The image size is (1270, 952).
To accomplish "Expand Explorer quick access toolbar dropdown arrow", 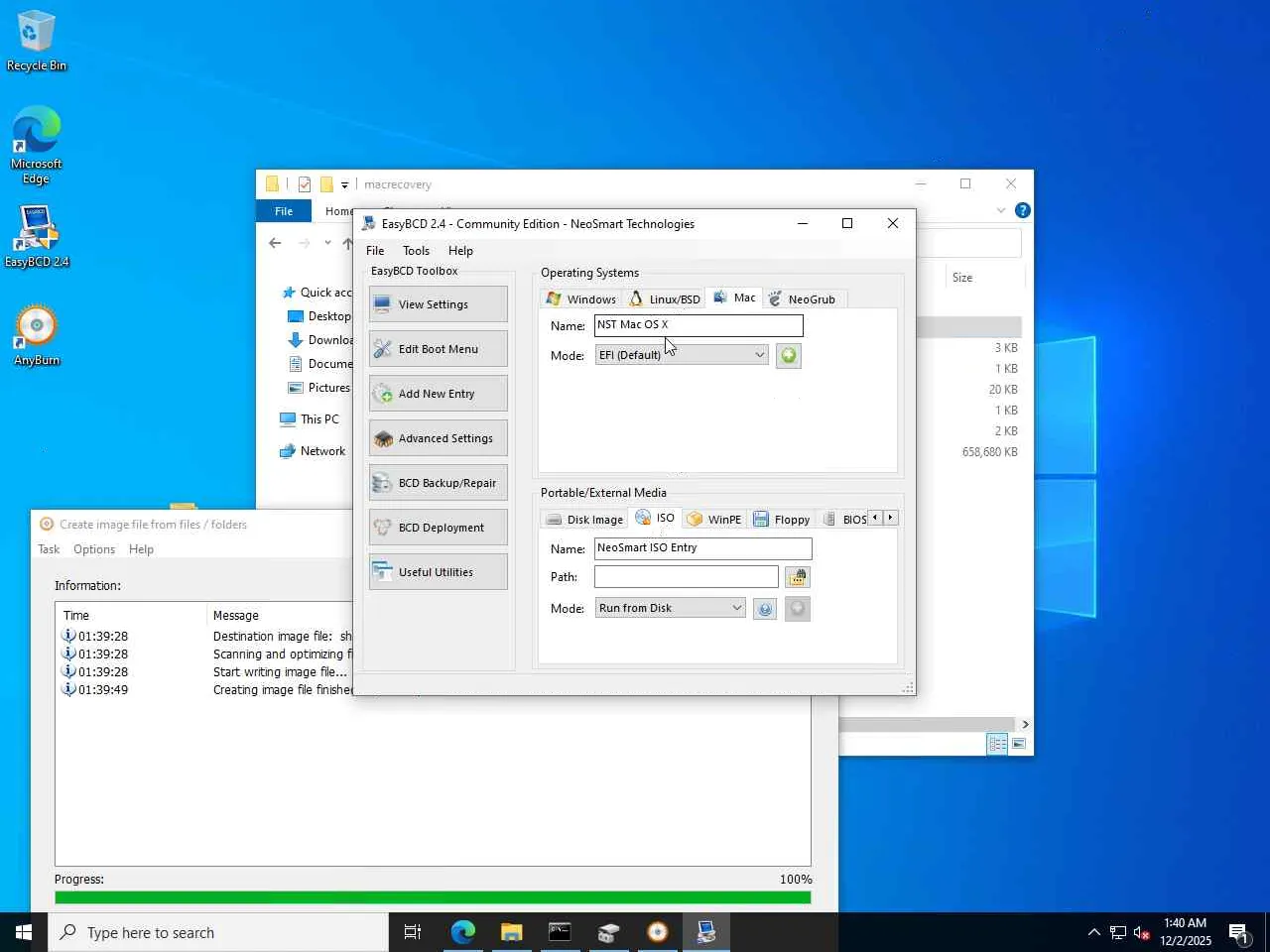I will click(344, 184).
